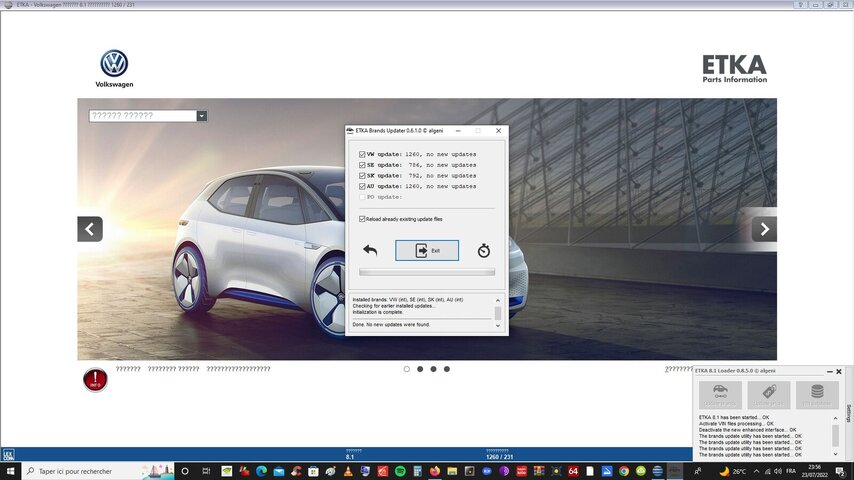This screenshot has height=480, width=854.
Task: Toggle the SK update checkbox
Action: [362, 175]
